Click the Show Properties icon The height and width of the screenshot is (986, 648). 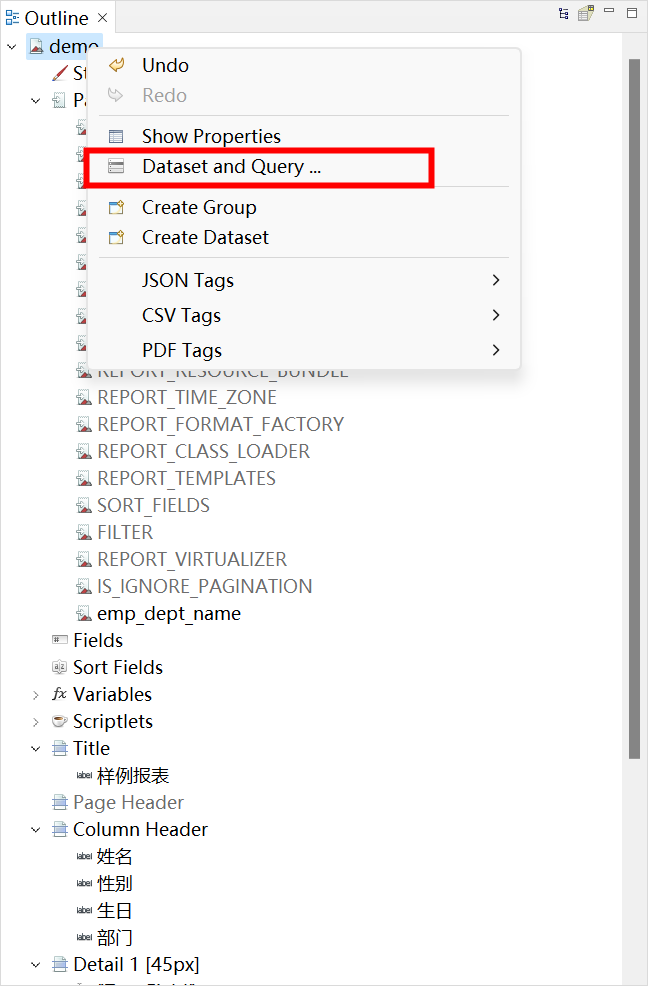click(x=117, y=137)
